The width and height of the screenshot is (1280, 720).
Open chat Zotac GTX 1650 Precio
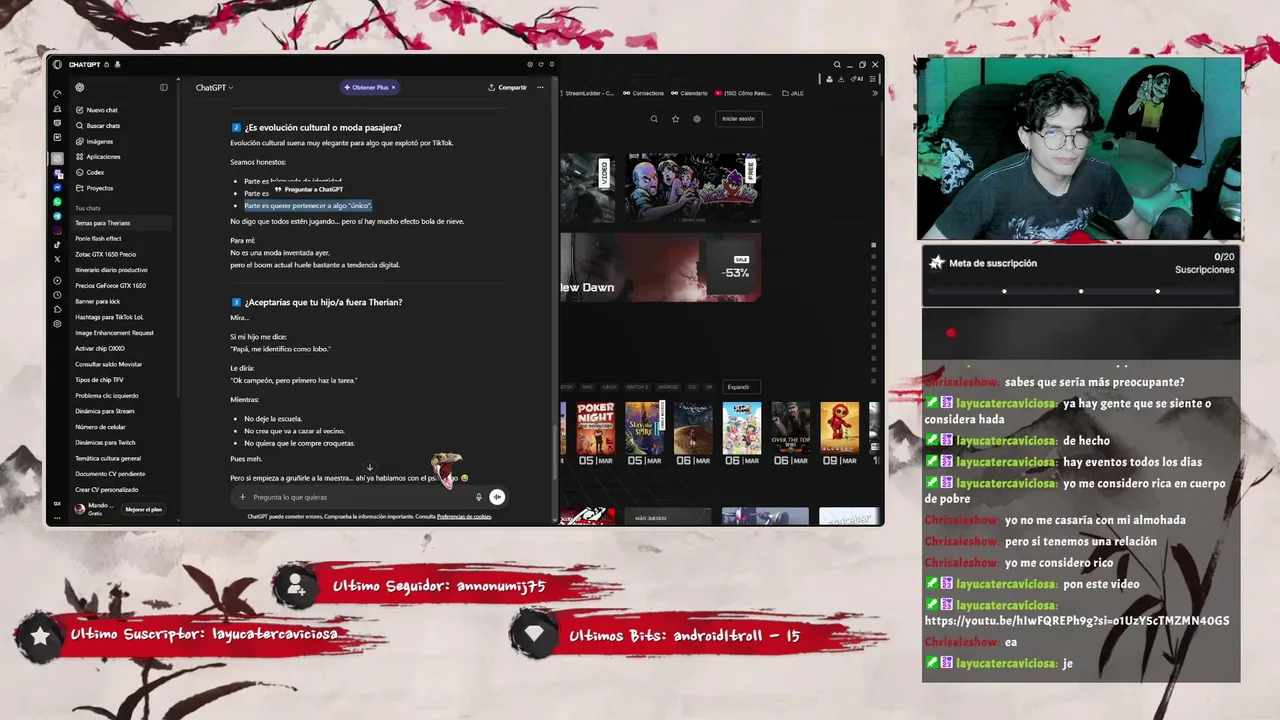click(x=105, y=254)
